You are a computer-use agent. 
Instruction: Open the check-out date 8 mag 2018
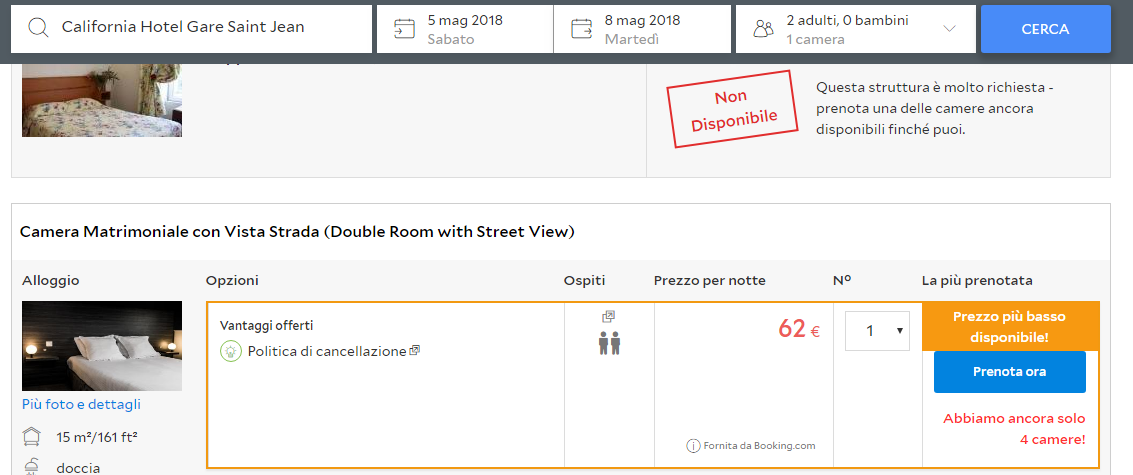coord(643,29)
